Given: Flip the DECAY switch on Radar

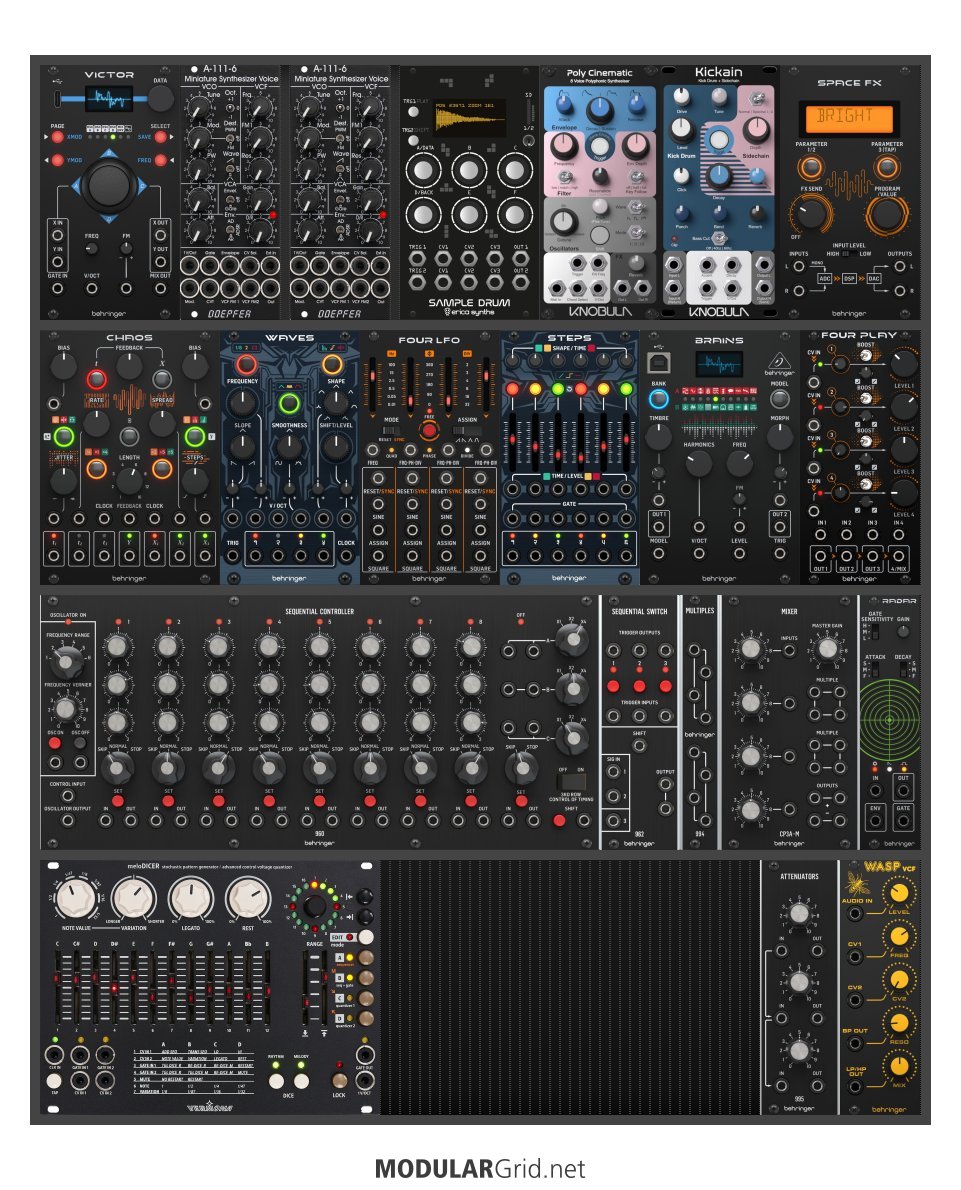Looking at the screenshot, I should pos(904,669).
